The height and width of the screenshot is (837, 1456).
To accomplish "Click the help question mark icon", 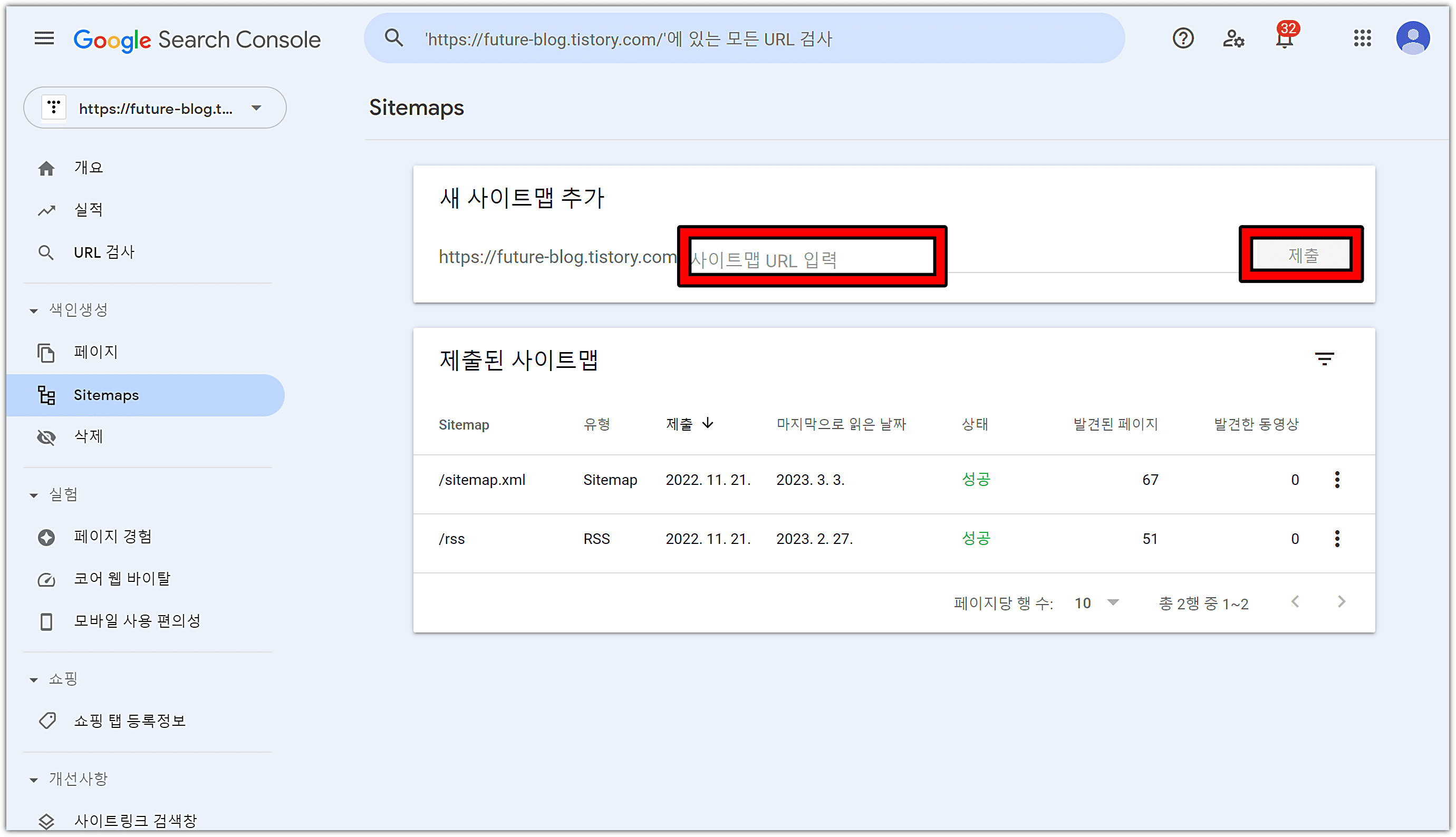I will coord(1182,38).
